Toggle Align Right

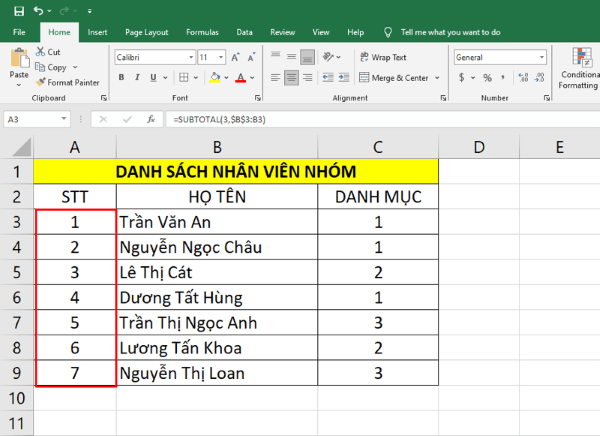click(x=307, y=78)
